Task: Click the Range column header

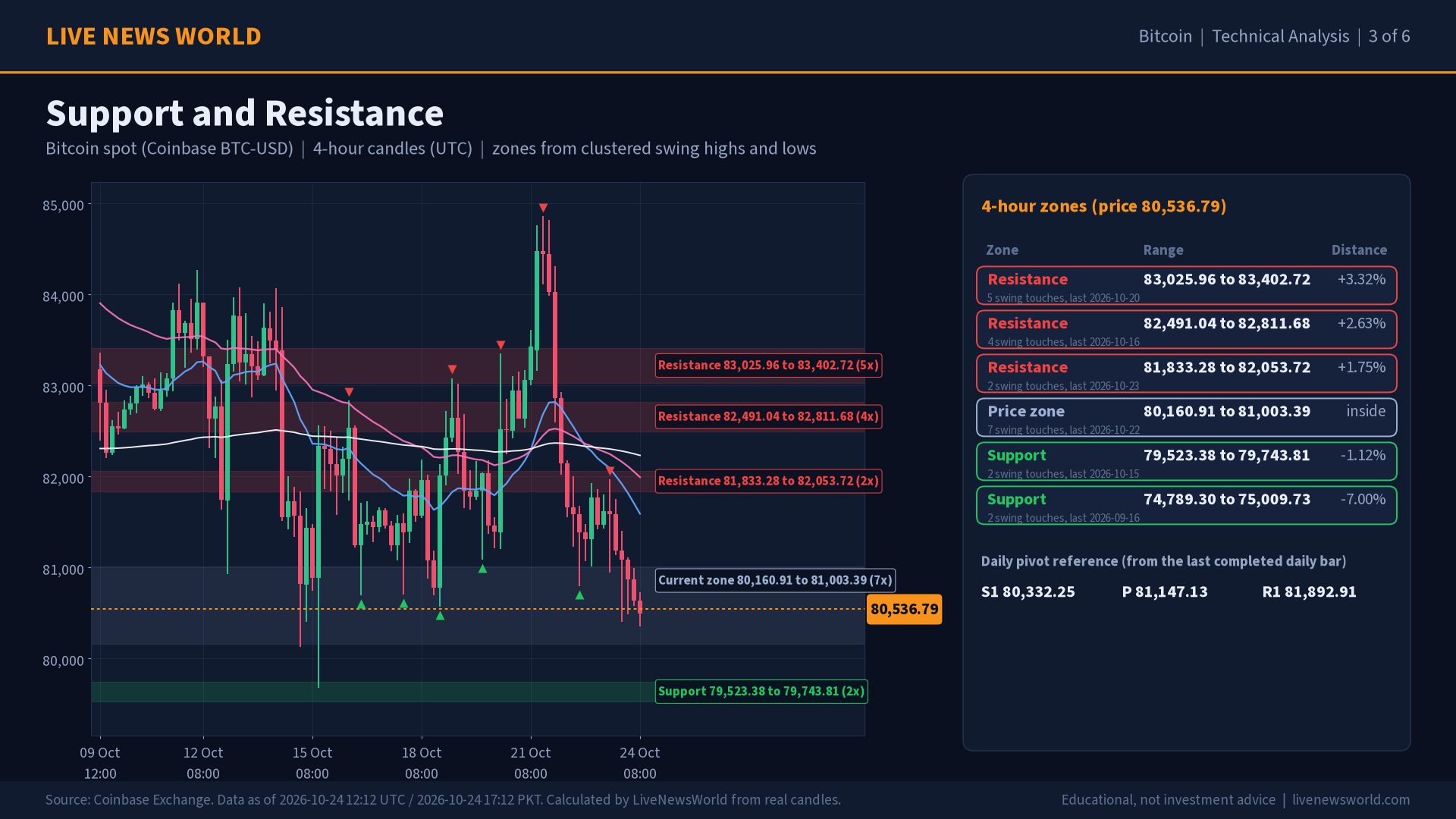Action: click(1163, 250)
